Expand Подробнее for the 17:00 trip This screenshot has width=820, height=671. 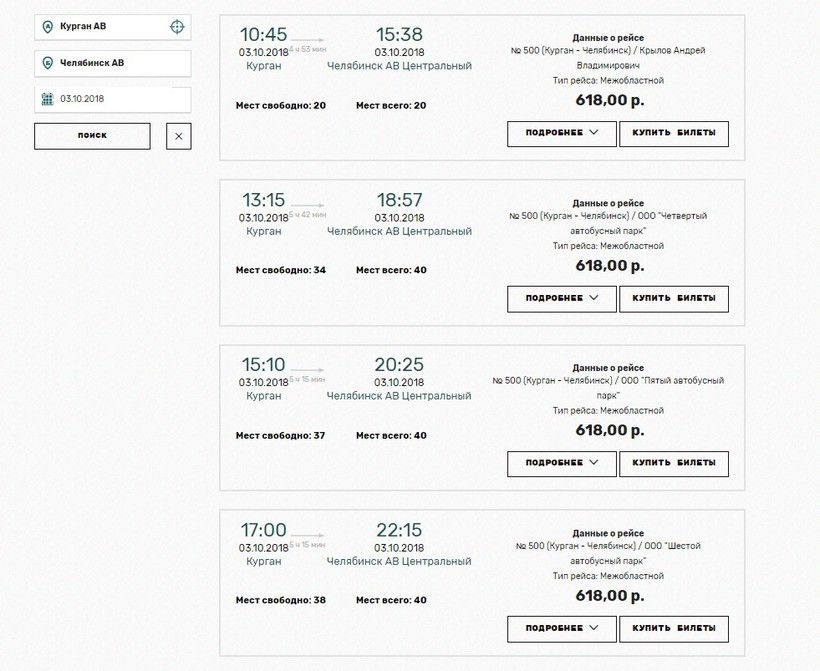[562, 628]
